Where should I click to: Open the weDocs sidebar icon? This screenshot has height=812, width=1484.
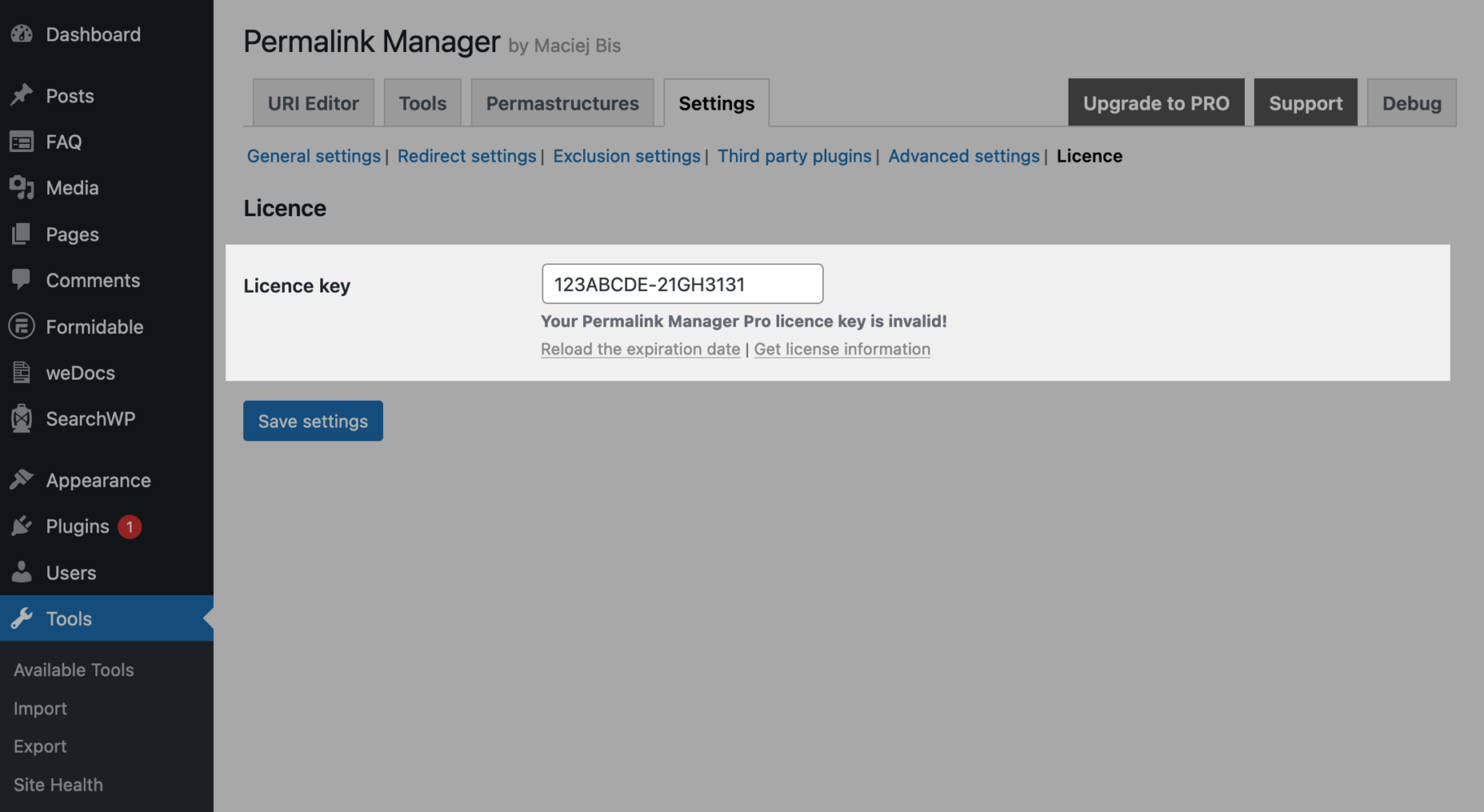(22, 372)
